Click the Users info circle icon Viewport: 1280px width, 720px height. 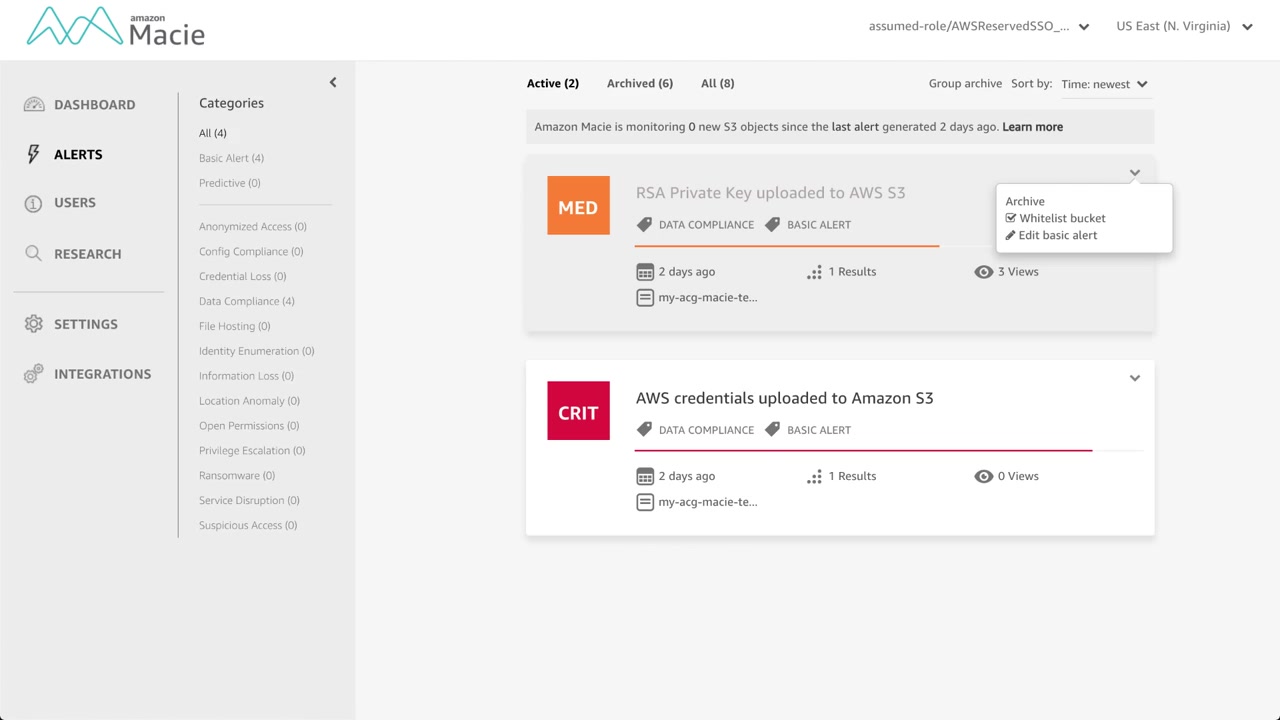pyautogui.click(x=34, y=203)
